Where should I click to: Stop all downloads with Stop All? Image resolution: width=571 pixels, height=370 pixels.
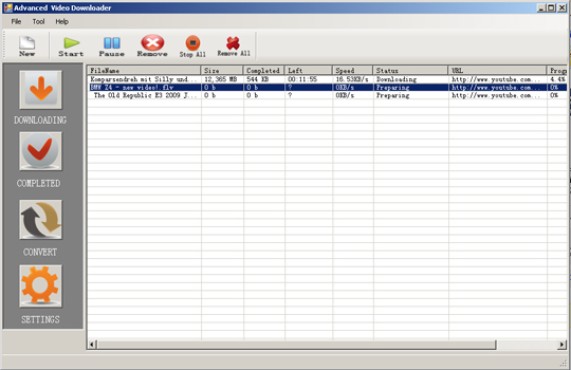coord(193,46)
